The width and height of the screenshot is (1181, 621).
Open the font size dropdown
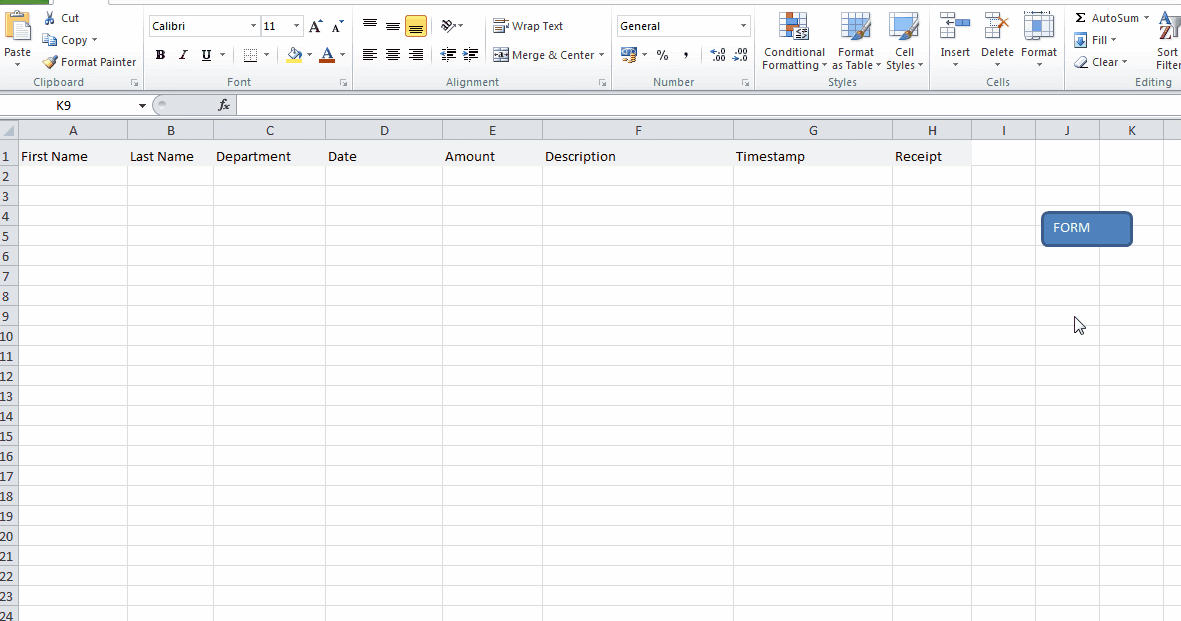coord(296,25)
